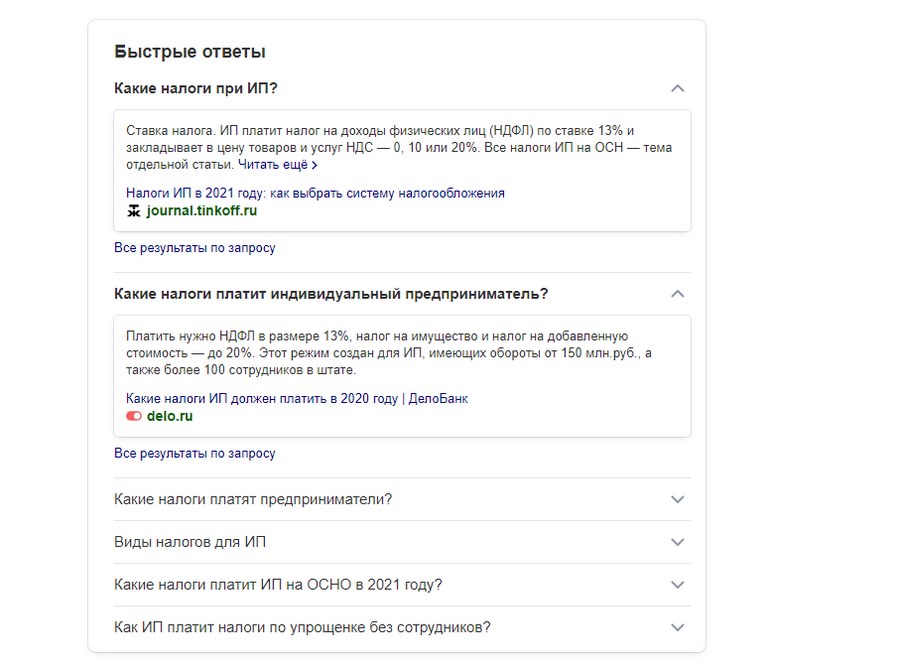This screenshot has width=900, height=668.
Task: Collapse the "Какие налоги при ИП?" answer
Action: pos(678,88)
